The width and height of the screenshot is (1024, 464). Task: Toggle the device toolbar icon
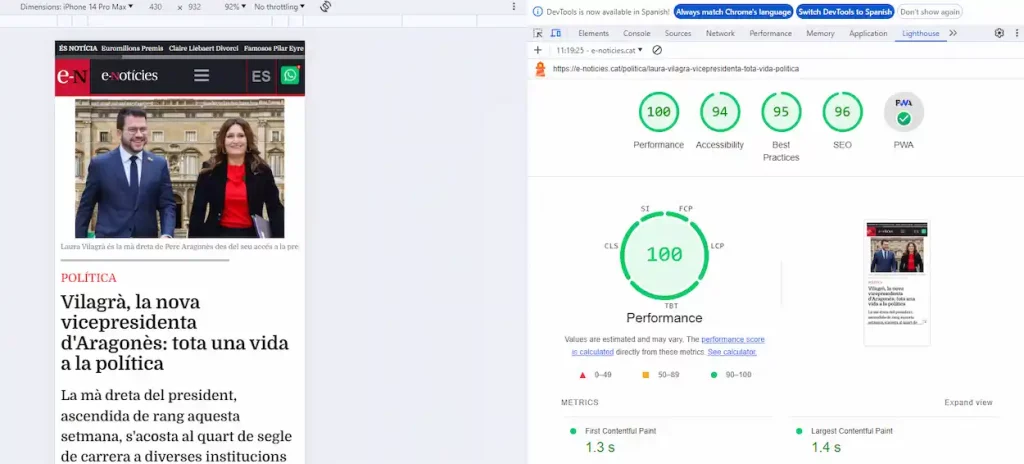click(555, 33)
